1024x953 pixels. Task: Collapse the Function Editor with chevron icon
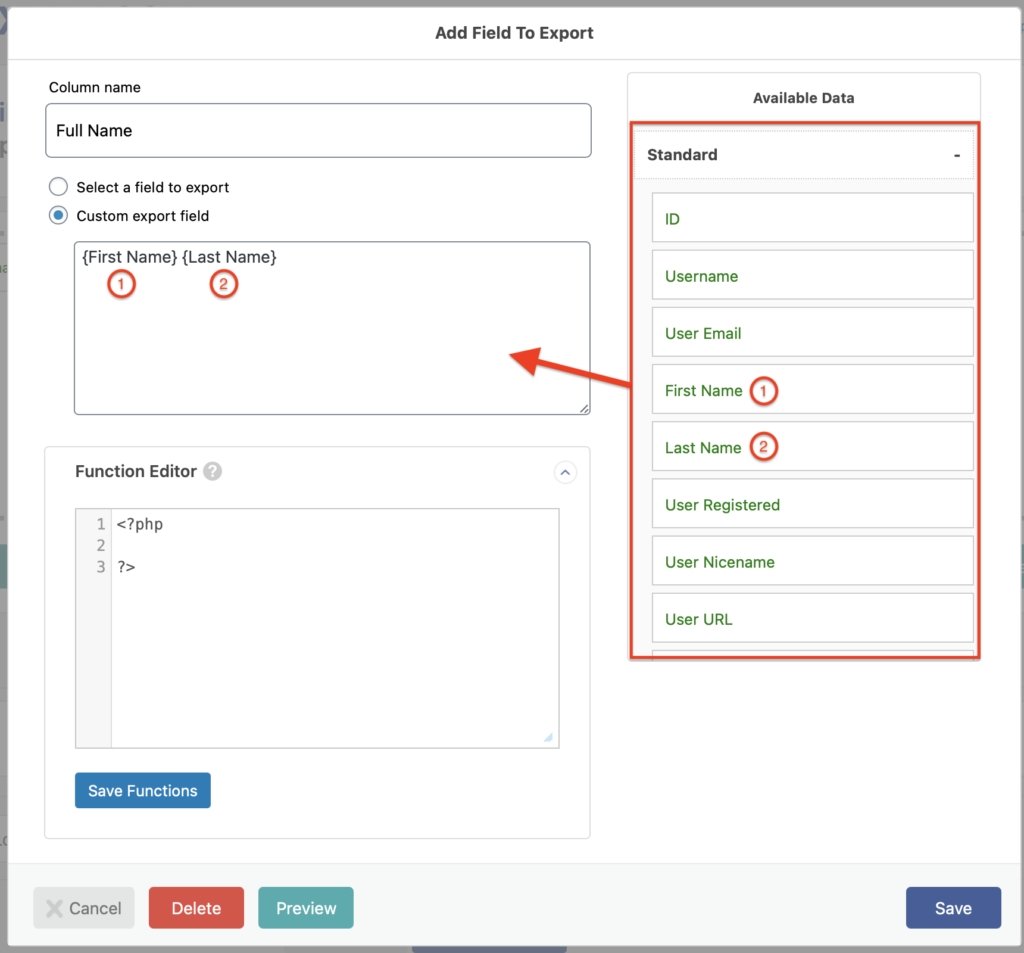pos(565,472)
